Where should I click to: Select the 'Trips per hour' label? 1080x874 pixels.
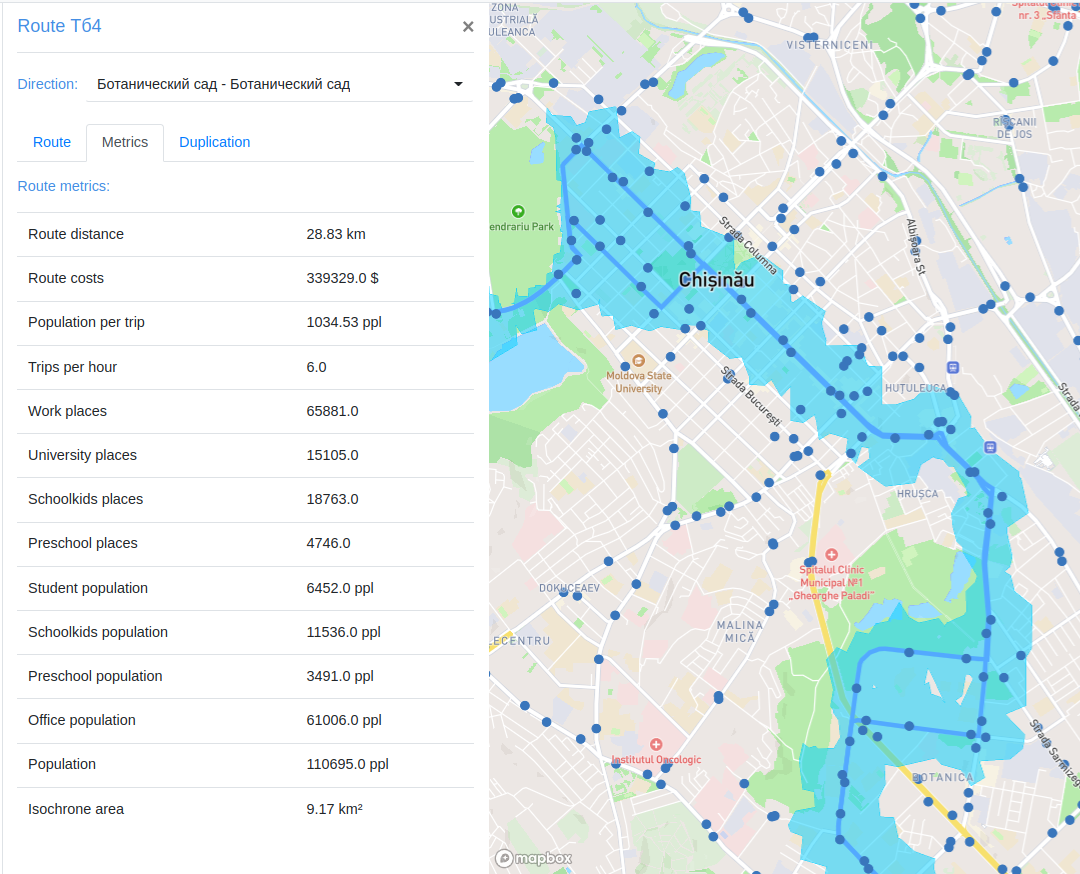pyautogui.click(x=72, y=367)
